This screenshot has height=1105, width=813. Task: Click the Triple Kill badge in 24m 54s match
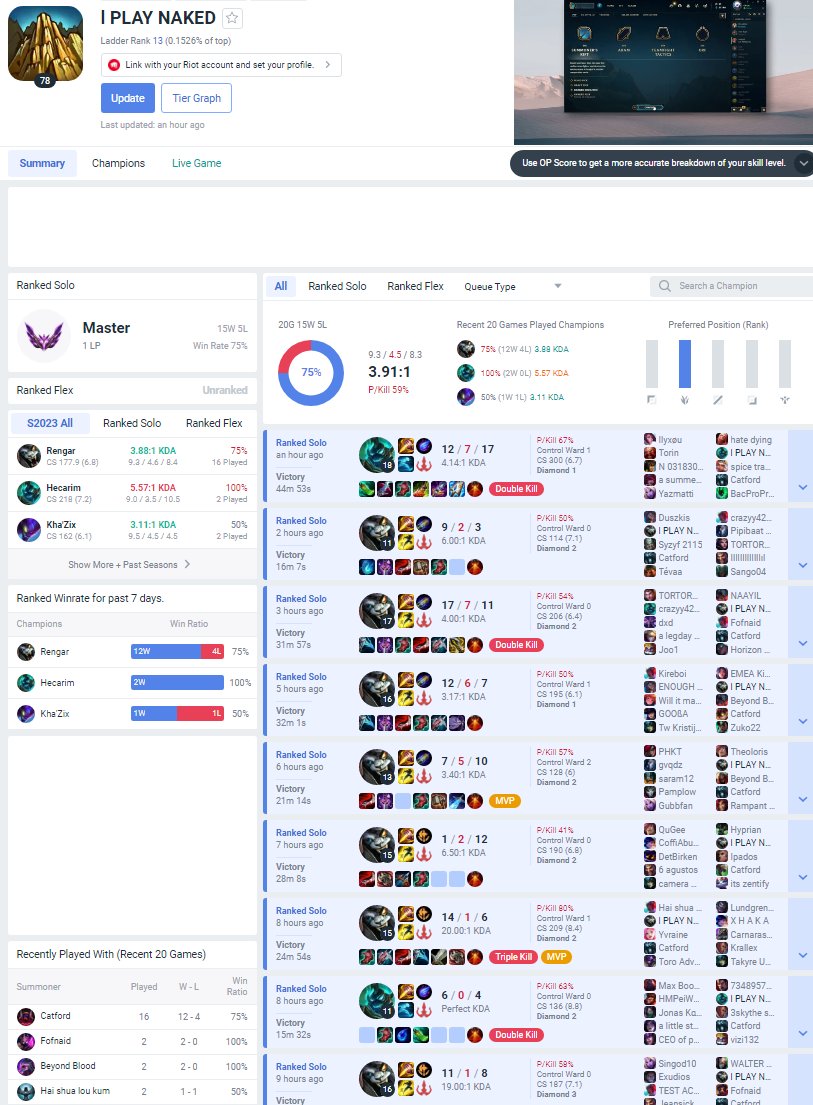pos(512,957)
